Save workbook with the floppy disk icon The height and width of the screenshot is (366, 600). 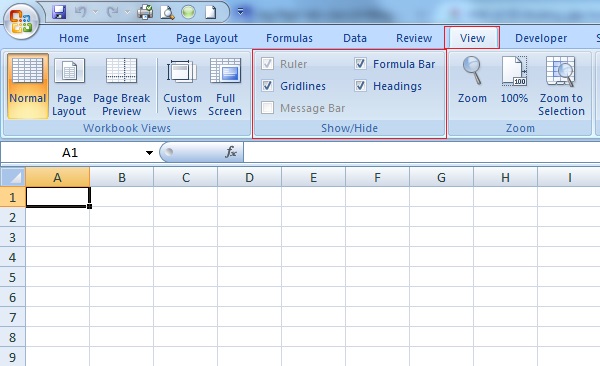click(59, 12)
